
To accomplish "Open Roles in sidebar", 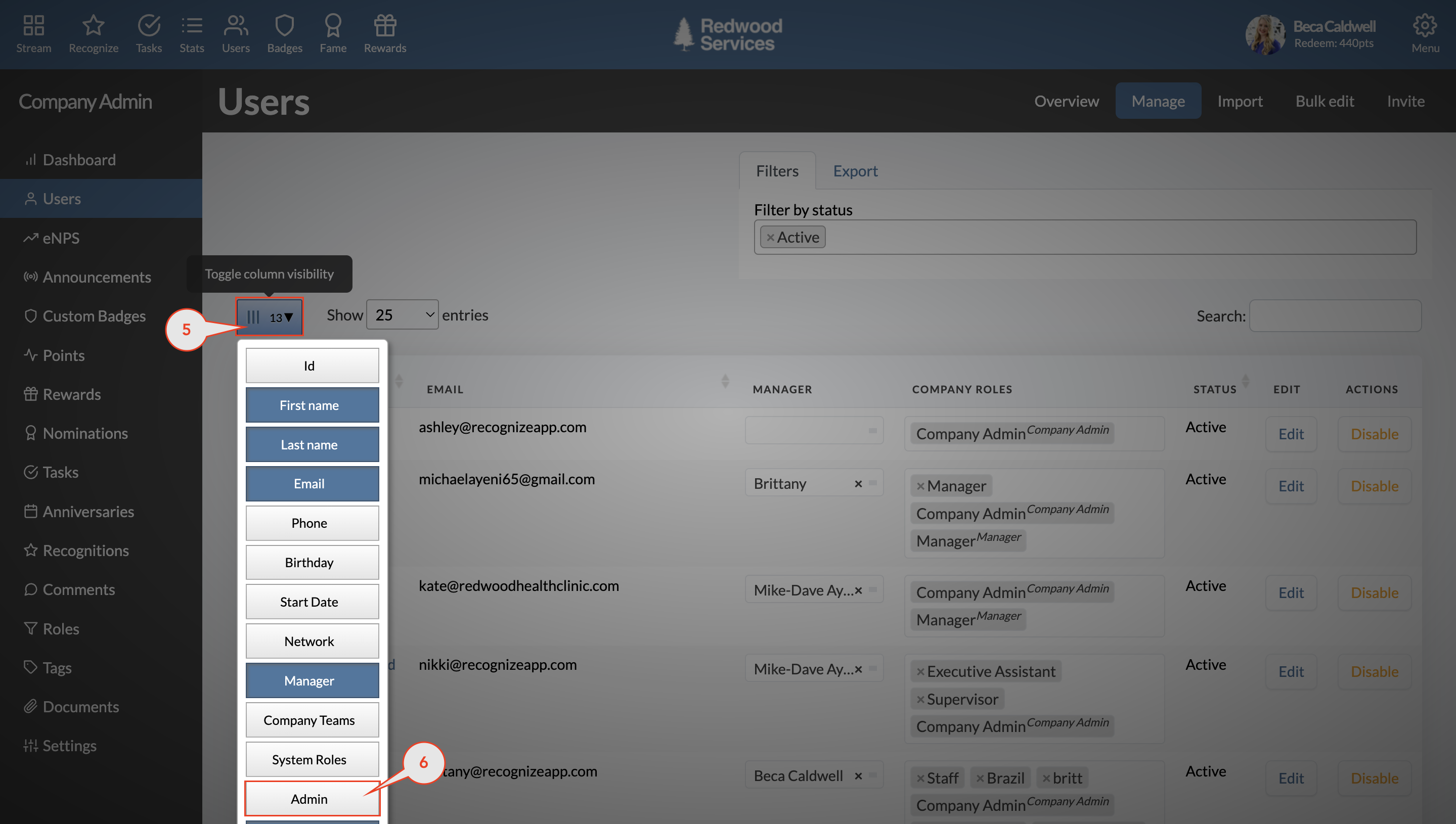I will (x=101, y=629).
